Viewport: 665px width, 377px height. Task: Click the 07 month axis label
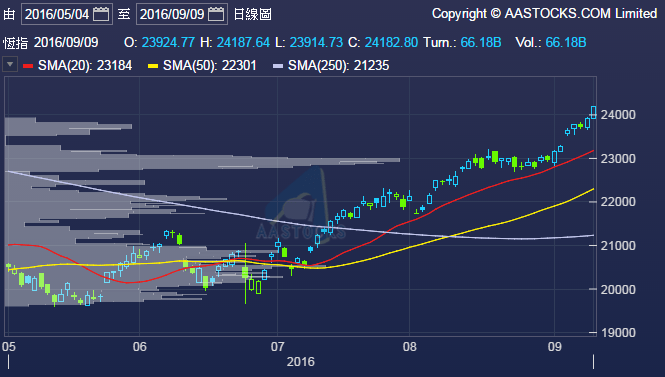[x=277, y=346]
